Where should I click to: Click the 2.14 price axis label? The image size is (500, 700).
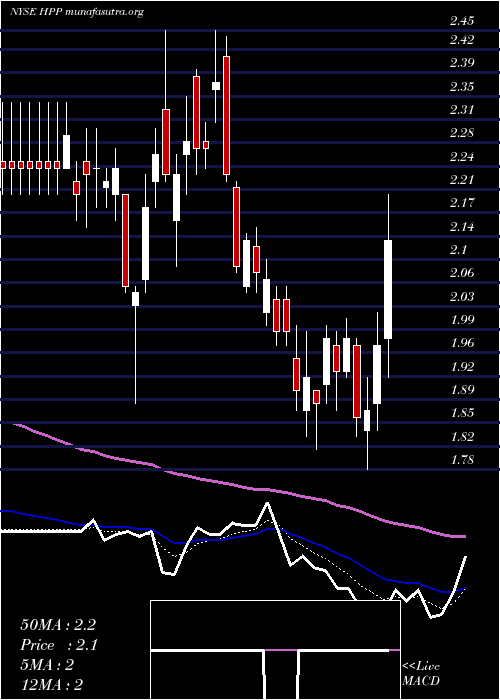tap(462, 227)
